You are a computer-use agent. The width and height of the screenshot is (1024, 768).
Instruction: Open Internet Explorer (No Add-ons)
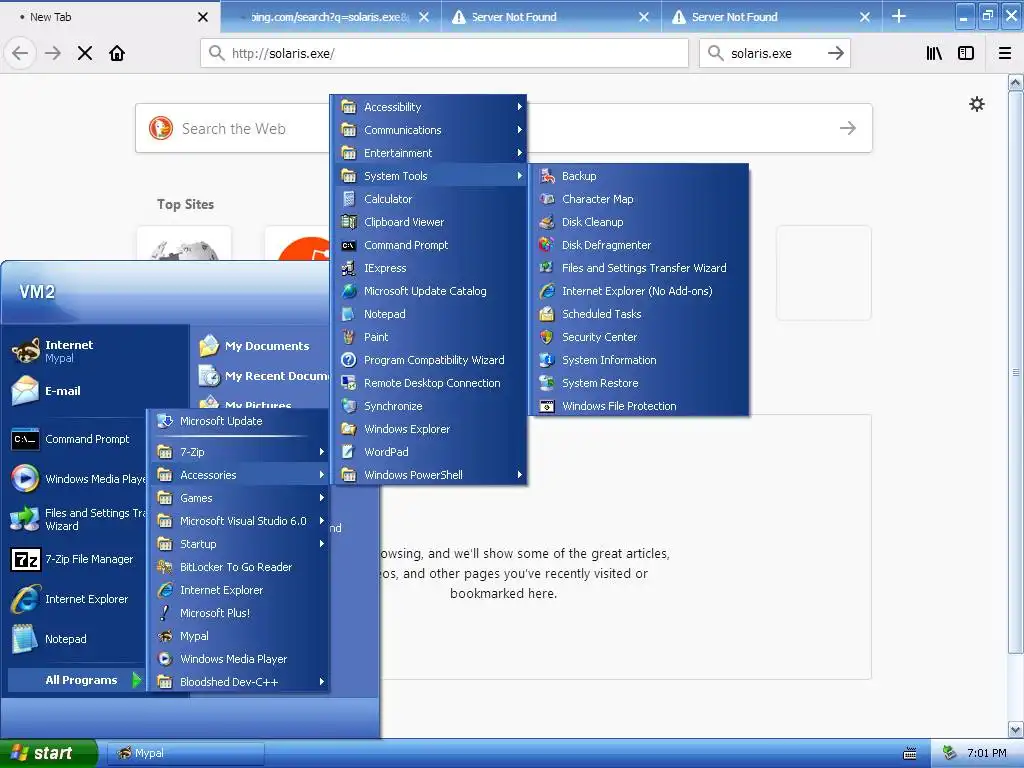tap(638, 291)
